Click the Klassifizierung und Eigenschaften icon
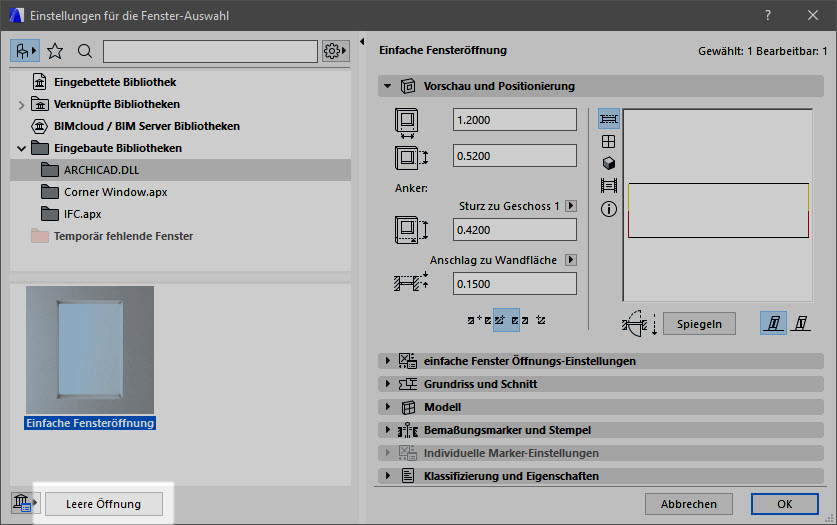837x525 pixels. (408, 476)
